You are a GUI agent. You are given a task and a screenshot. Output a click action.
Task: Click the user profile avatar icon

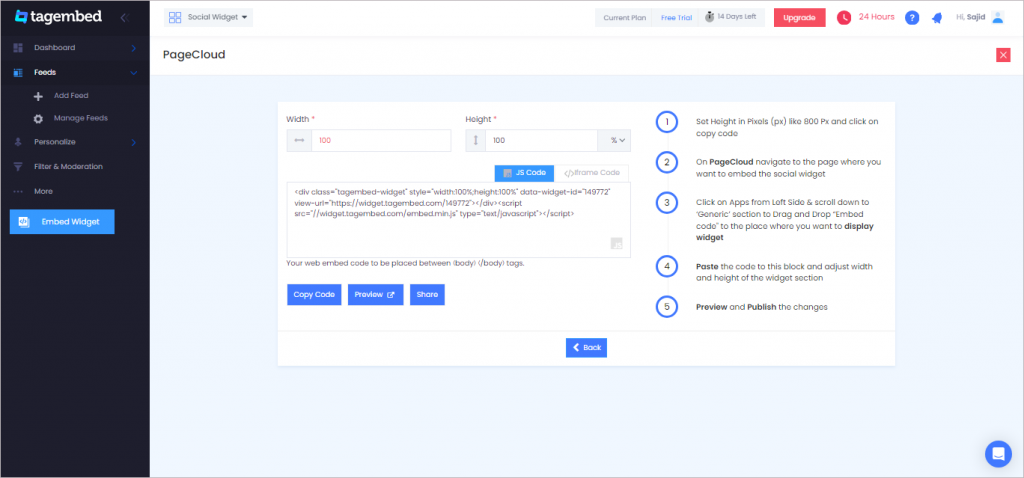[997, 18]
